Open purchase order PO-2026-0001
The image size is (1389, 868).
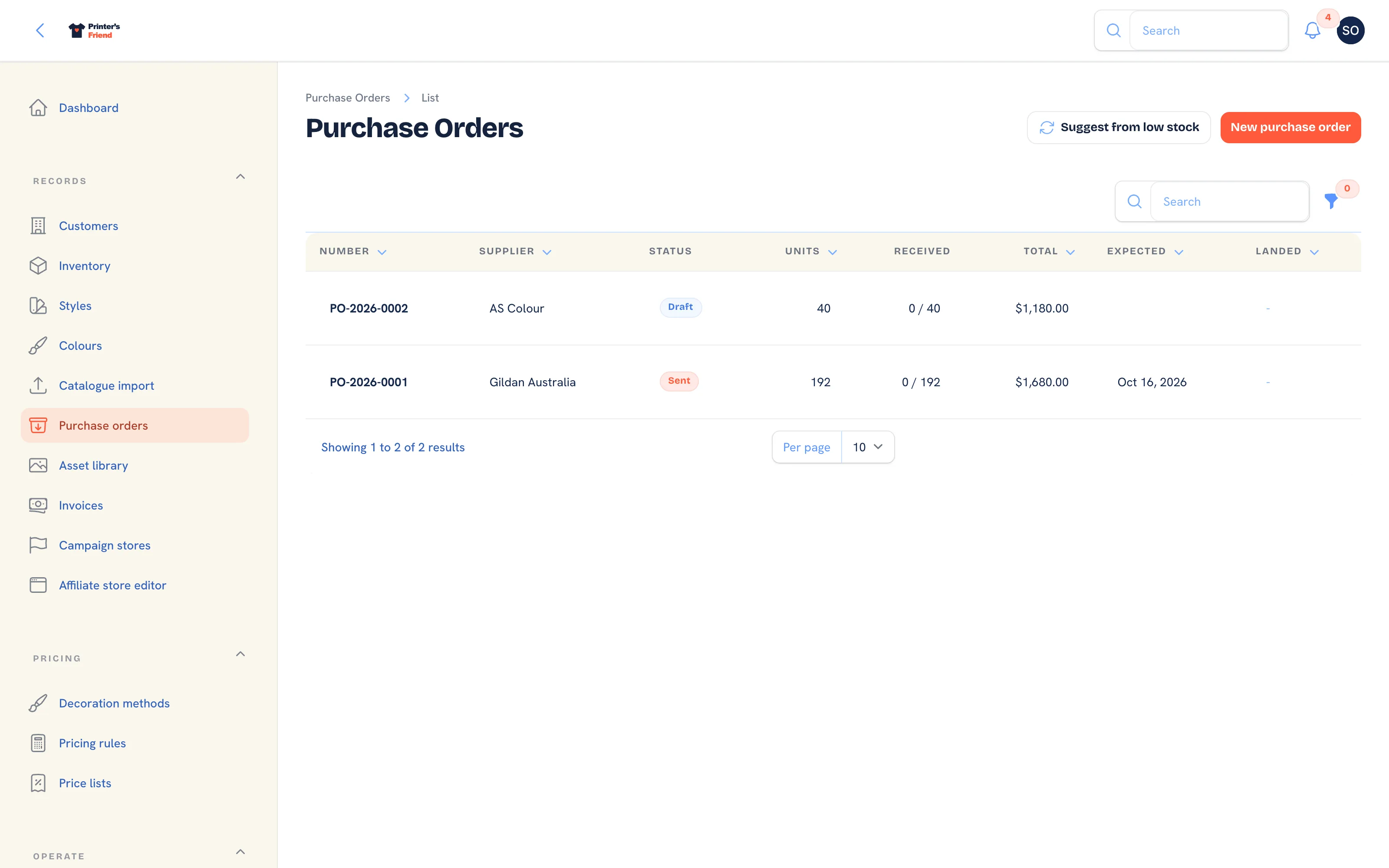pos(369,382)
